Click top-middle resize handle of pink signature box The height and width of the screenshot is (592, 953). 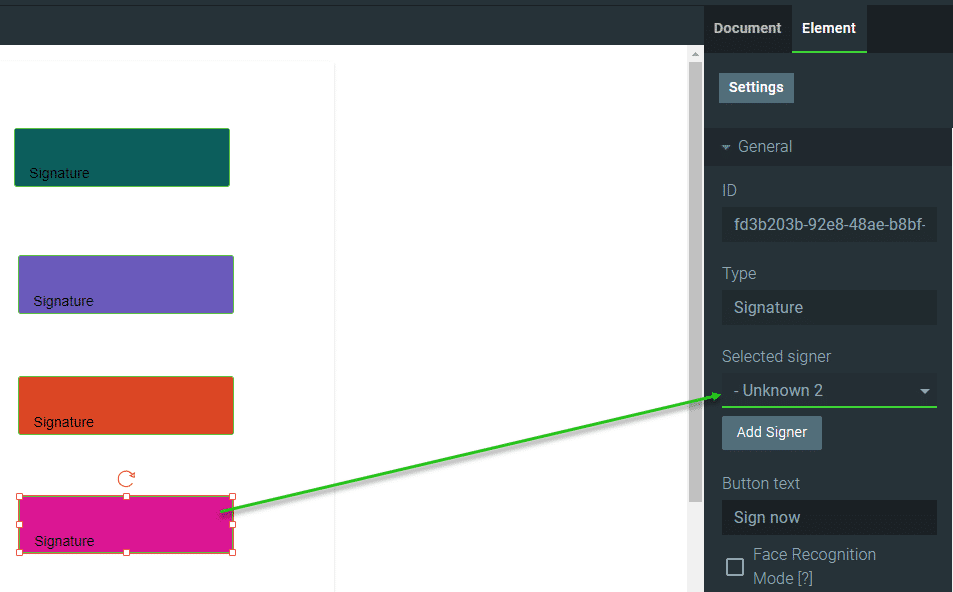coord(126,497)
